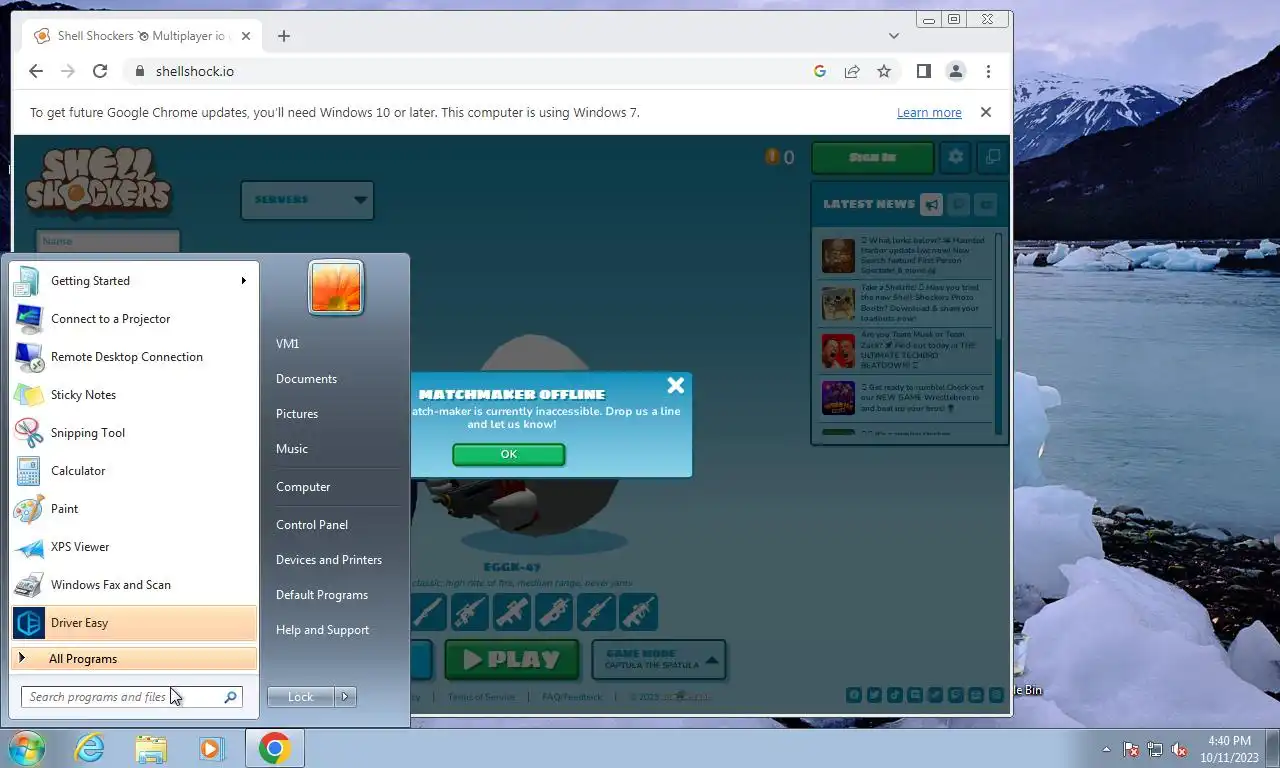The width and height of the screenshot is (1280, 768).
Task: Click the Action Center flag in tray
Action: (1131, 749)
